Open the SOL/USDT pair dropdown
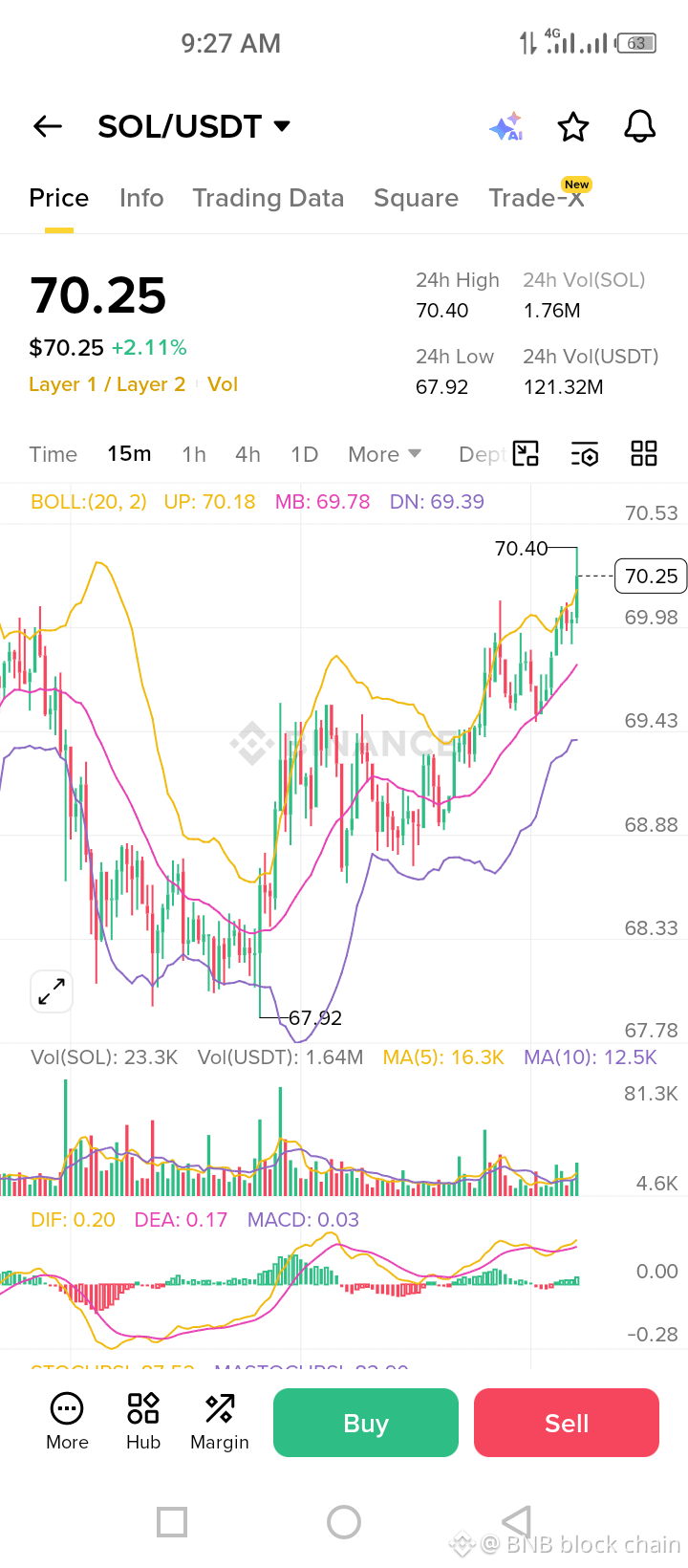Viewport: 688px width, 1568px height. pos(194,126)
